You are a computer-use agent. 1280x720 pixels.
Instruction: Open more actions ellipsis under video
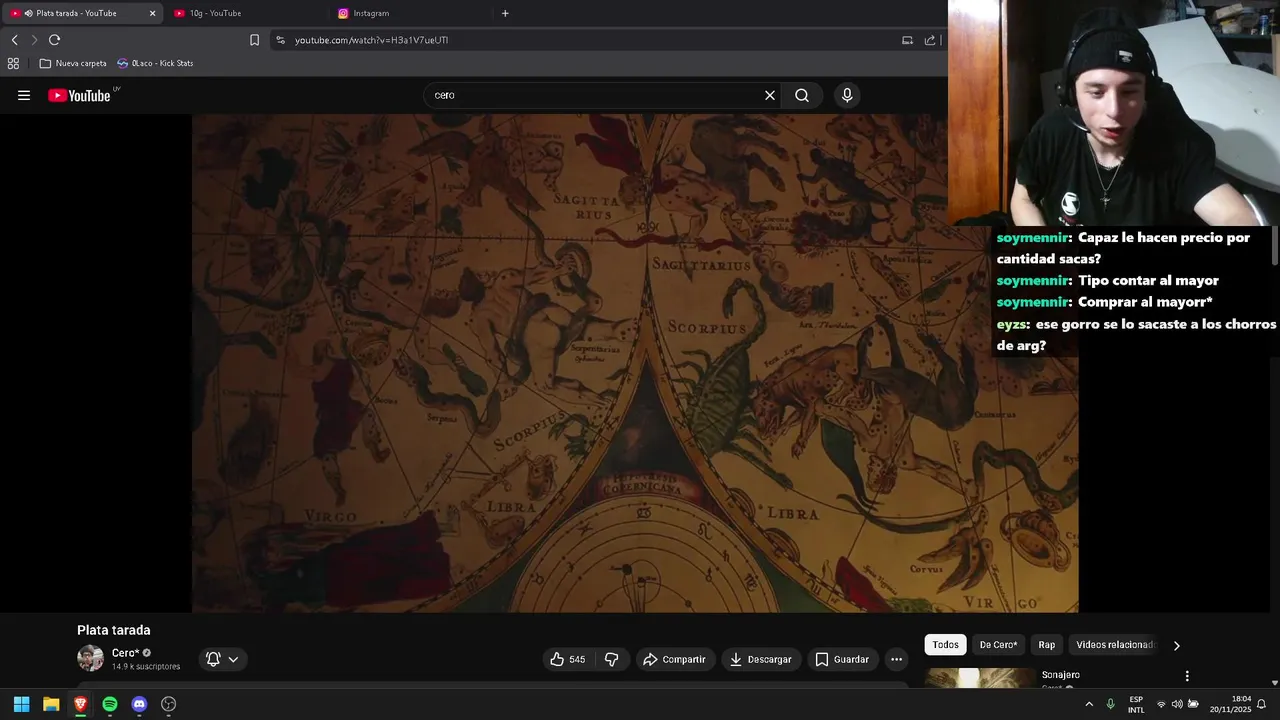(x=896, y=659)
